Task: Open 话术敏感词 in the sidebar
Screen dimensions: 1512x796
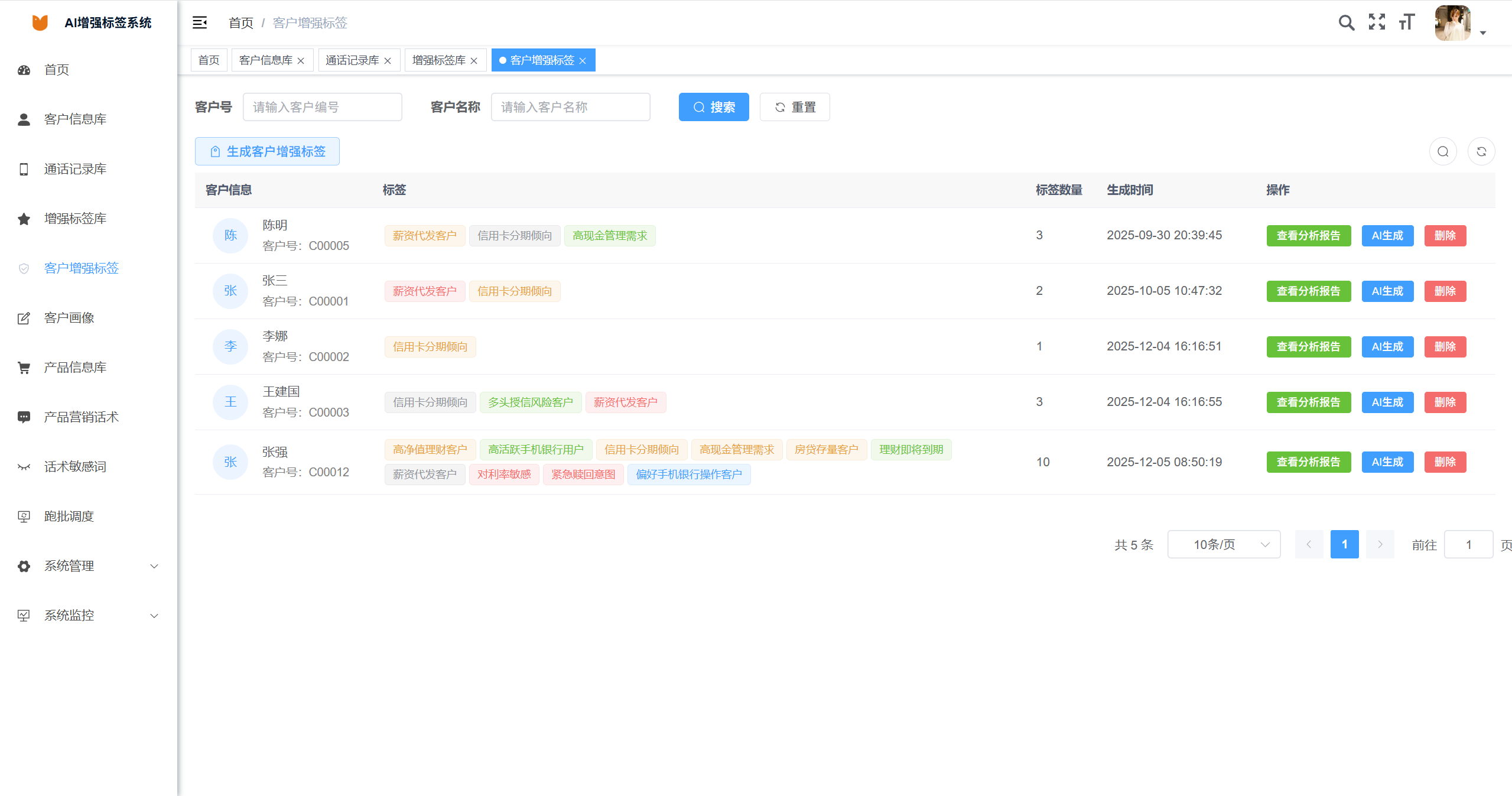Action: [75, 467]
